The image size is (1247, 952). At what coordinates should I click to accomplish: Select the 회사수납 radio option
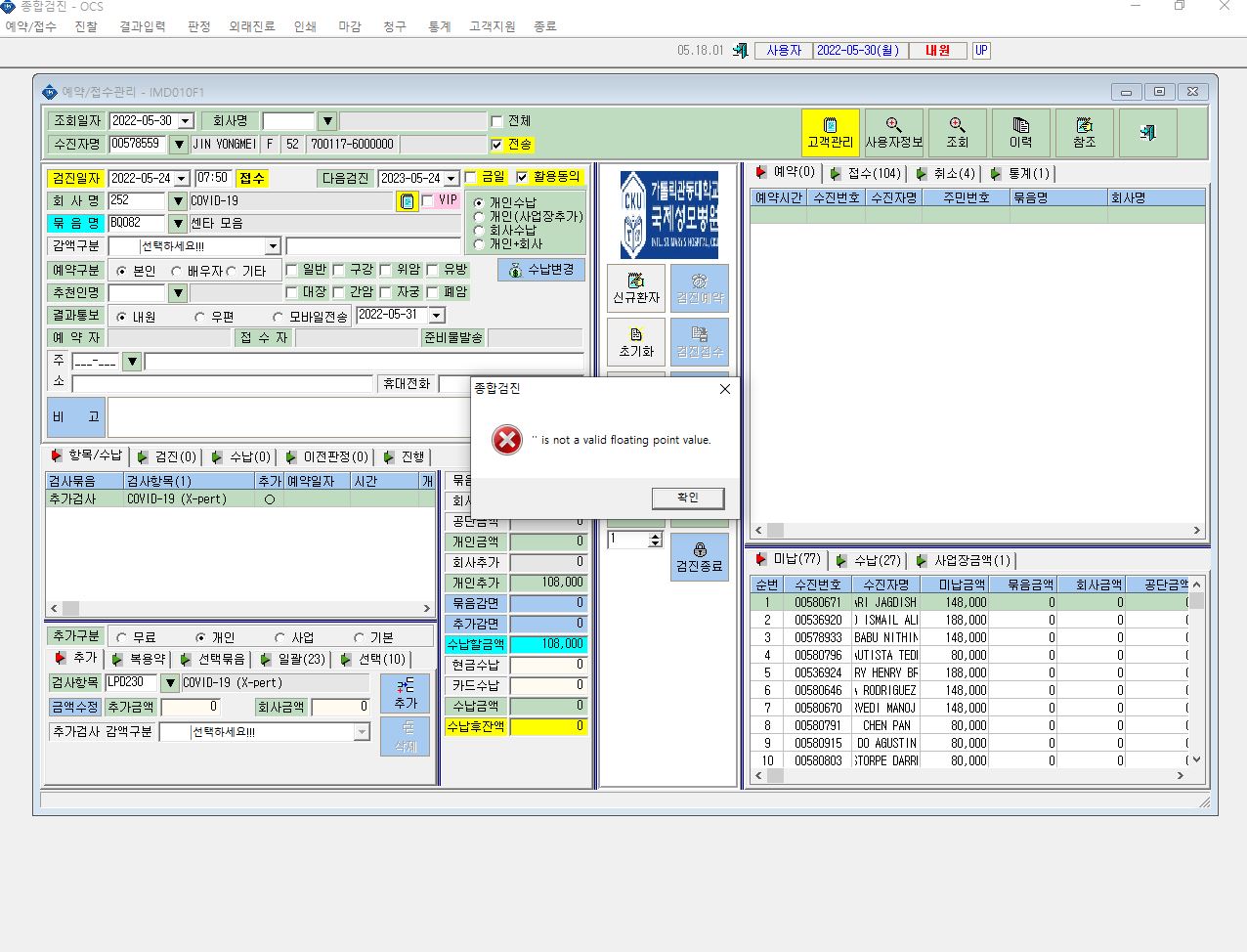(479, 231)
